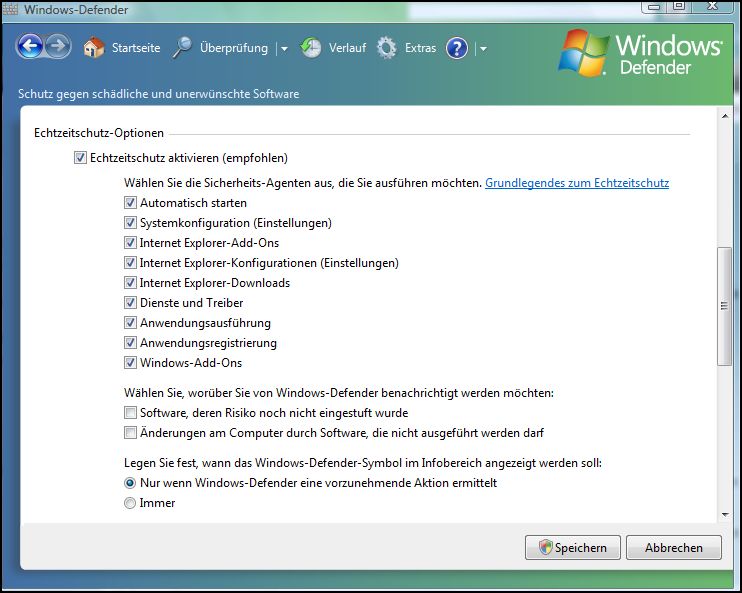Disable the Windows-Add-Ons agent

(x=130, y=363)
